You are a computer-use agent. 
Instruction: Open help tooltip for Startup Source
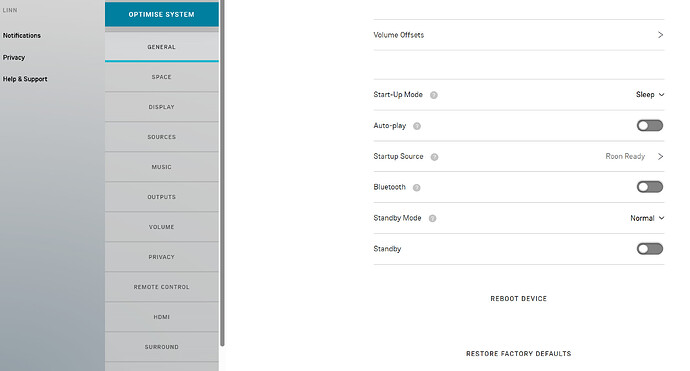[434, 157]
